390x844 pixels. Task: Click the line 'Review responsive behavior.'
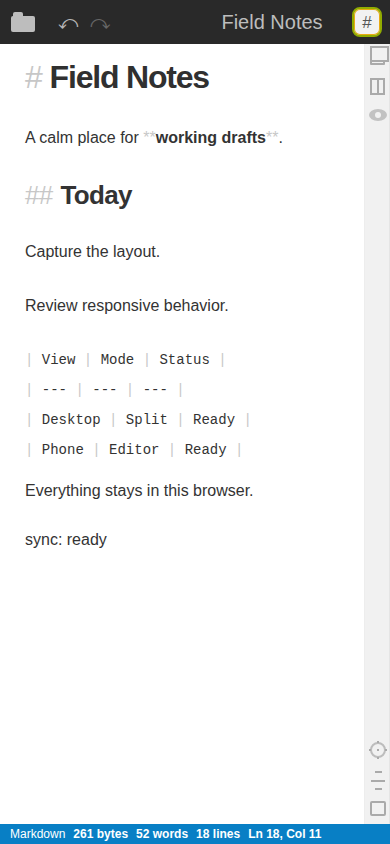point(127,306)
